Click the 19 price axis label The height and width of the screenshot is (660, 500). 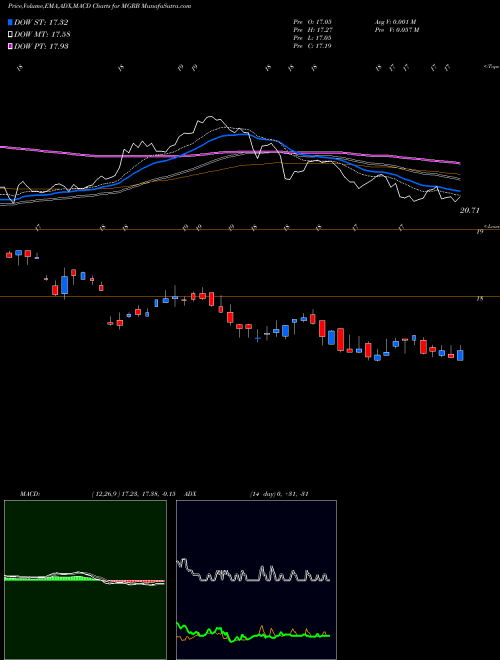[479, 232]
